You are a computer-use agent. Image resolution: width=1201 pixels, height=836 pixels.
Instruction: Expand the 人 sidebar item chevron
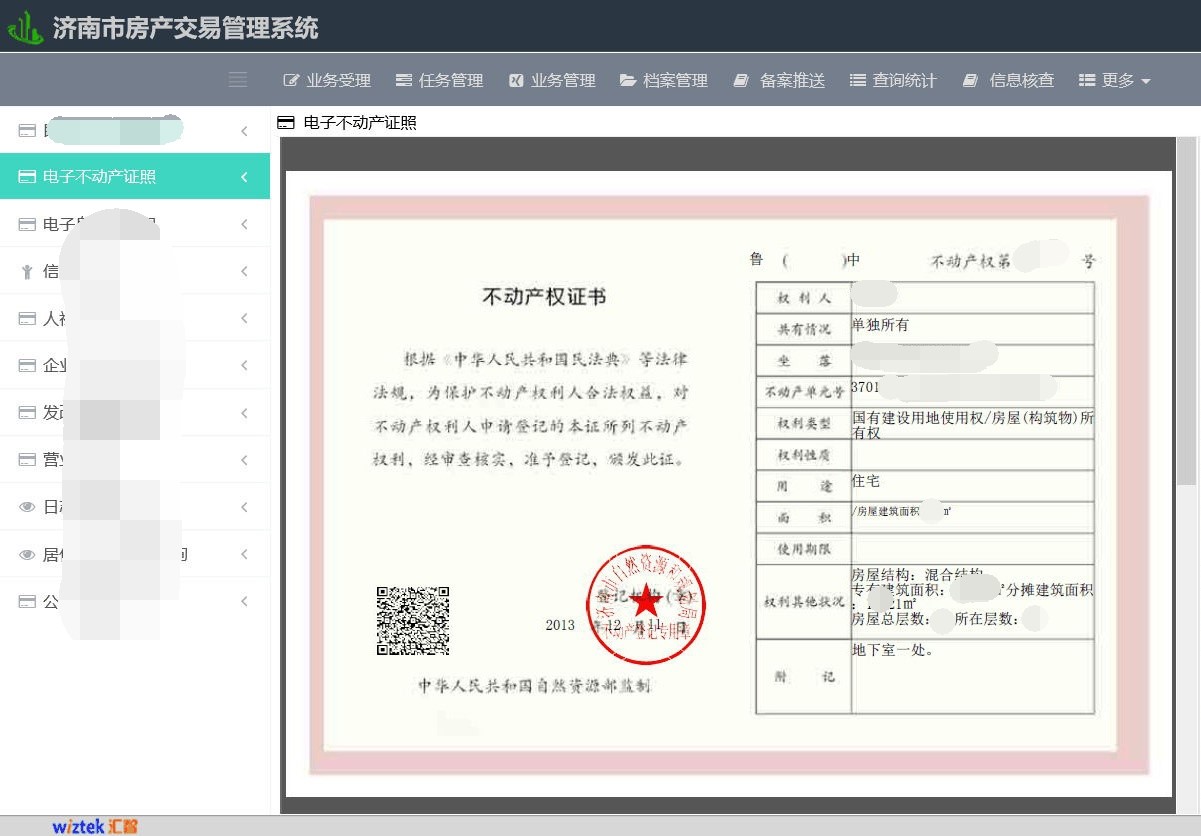244,319
